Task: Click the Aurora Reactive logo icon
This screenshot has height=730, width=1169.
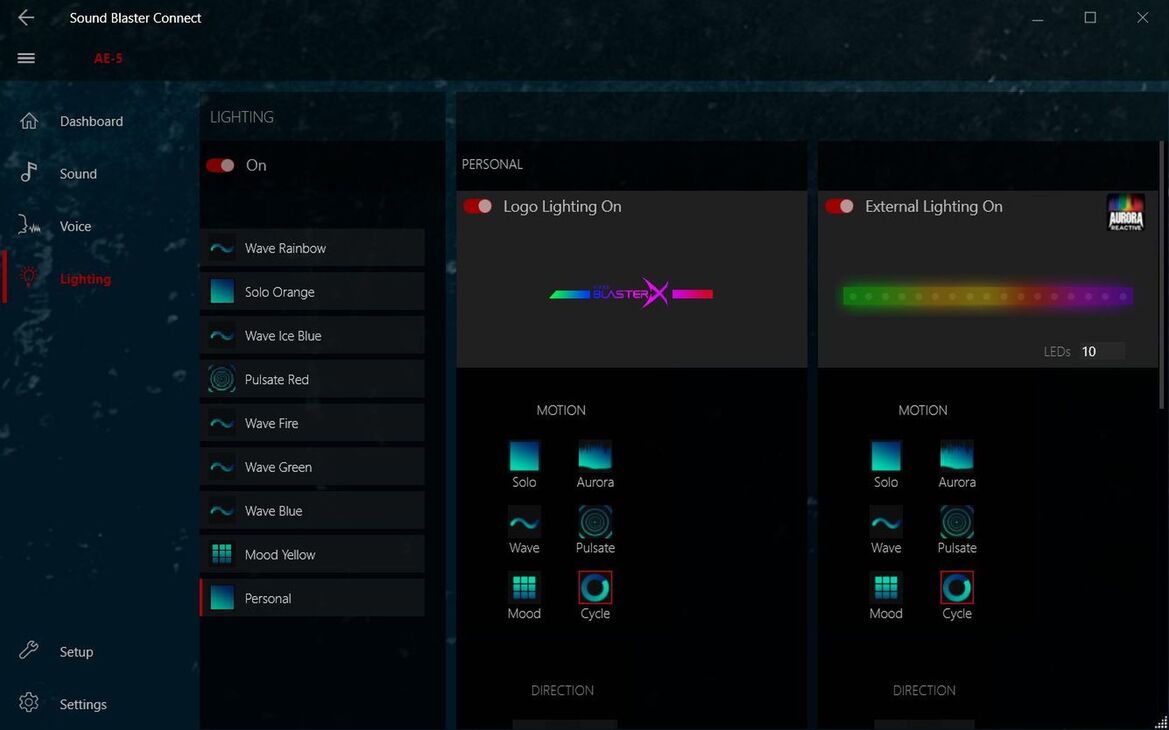Action: pos(1125,212)
